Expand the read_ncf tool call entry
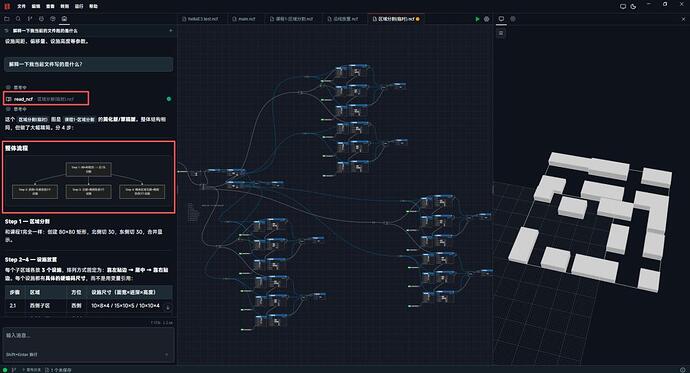Image resolution: width=690 pixels, height=373 pixels. tap(46, 99)
